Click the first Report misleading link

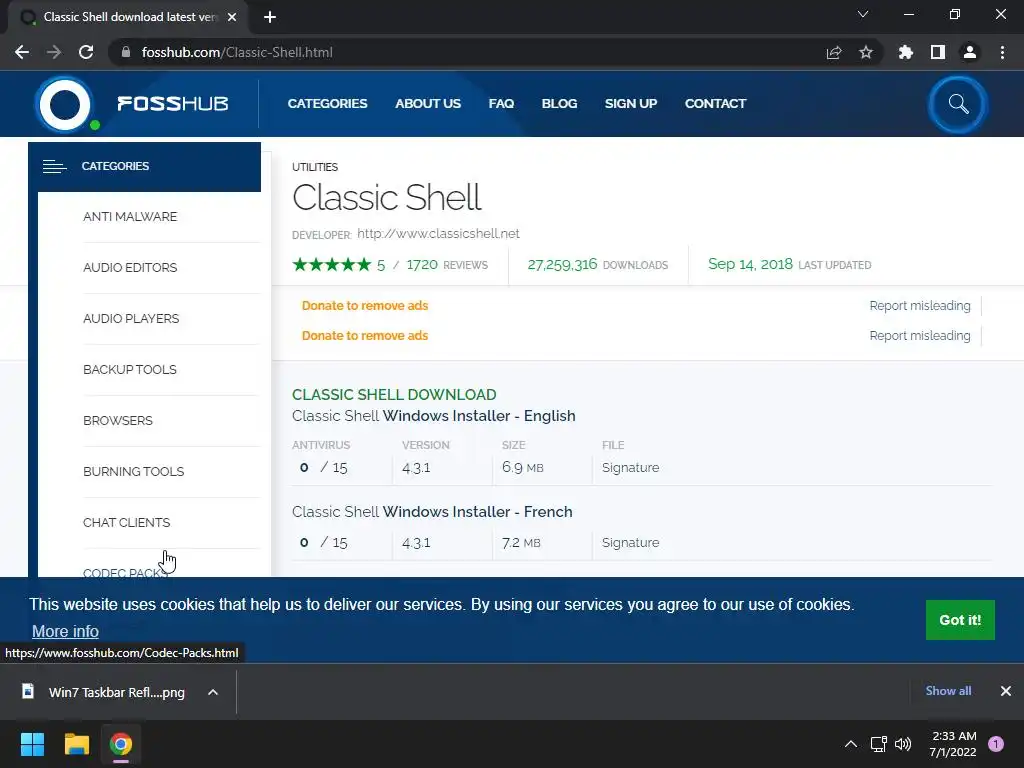(x=920, y=306)
